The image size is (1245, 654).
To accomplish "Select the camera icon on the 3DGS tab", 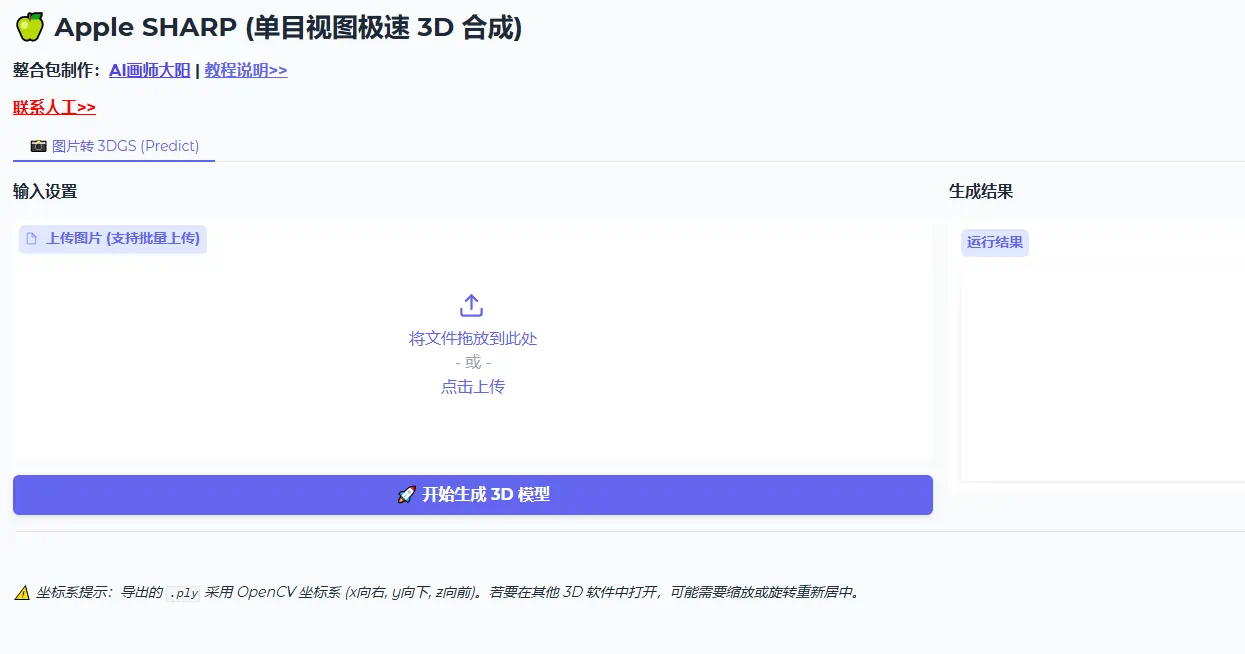I will pyautogui.click(x=38, y=145).
